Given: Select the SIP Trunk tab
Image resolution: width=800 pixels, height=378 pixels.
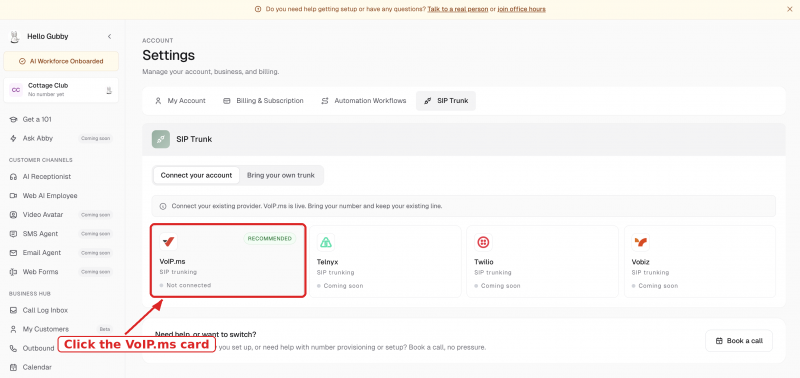Looking at the screenshot, I should click(446, 101).
